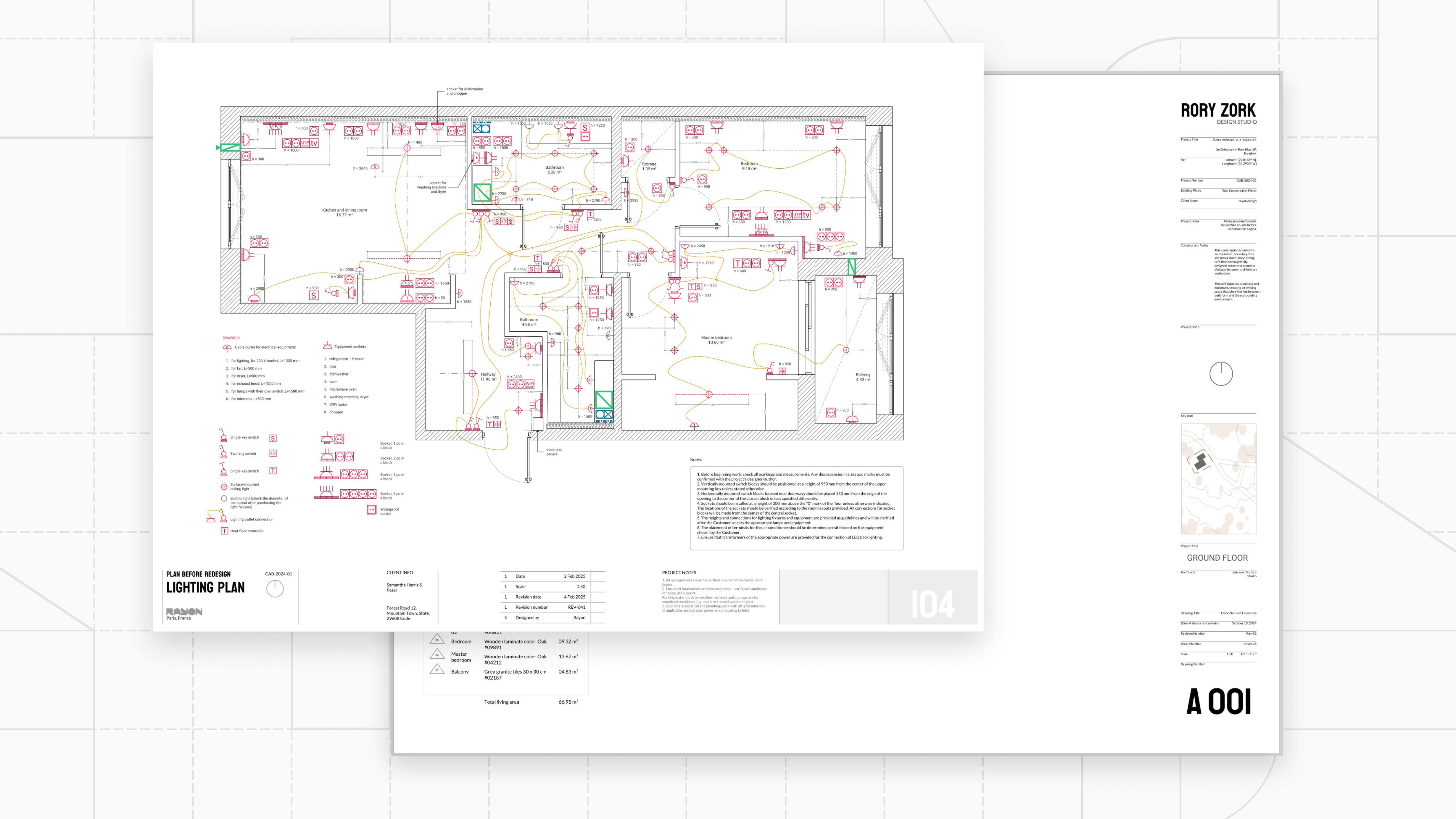Click the WIFI socket symbol in the Hallway
This screenshot has height=819, width=1456.
(x=529, y=384)
